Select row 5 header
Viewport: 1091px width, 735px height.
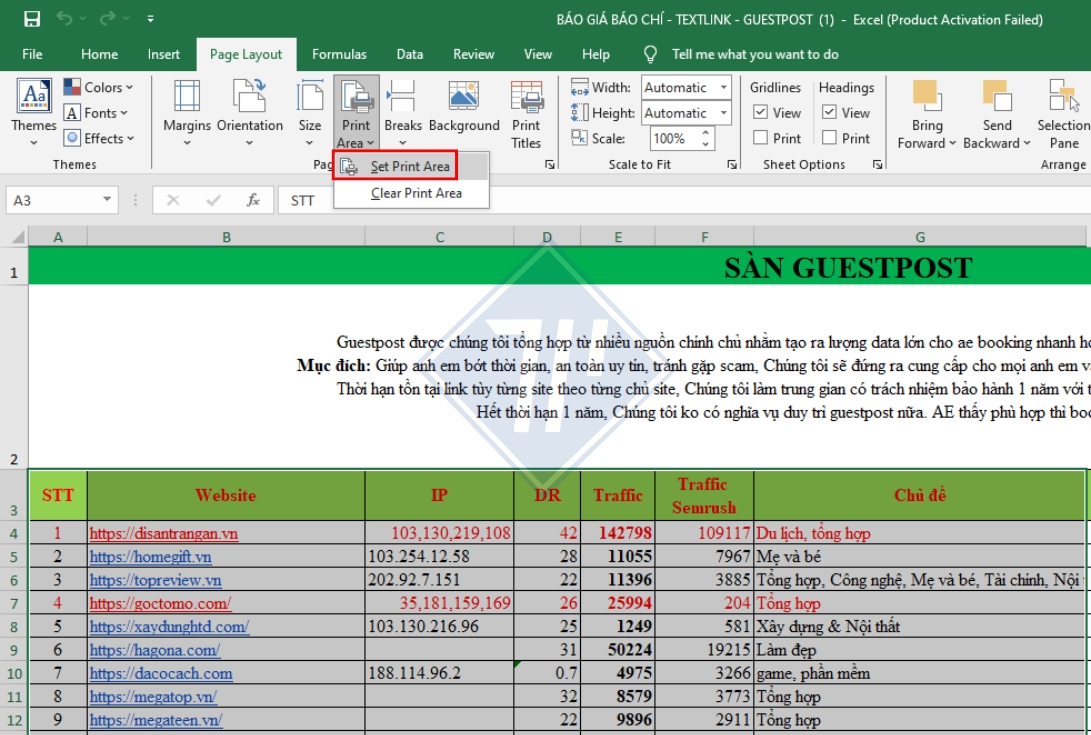click(x=14, y=557)
